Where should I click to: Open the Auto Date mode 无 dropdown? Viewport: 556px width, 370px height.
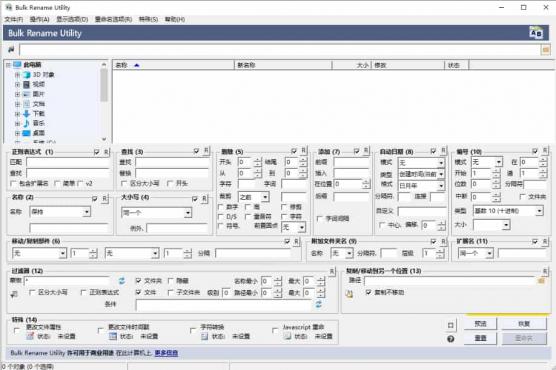(441, 163)
